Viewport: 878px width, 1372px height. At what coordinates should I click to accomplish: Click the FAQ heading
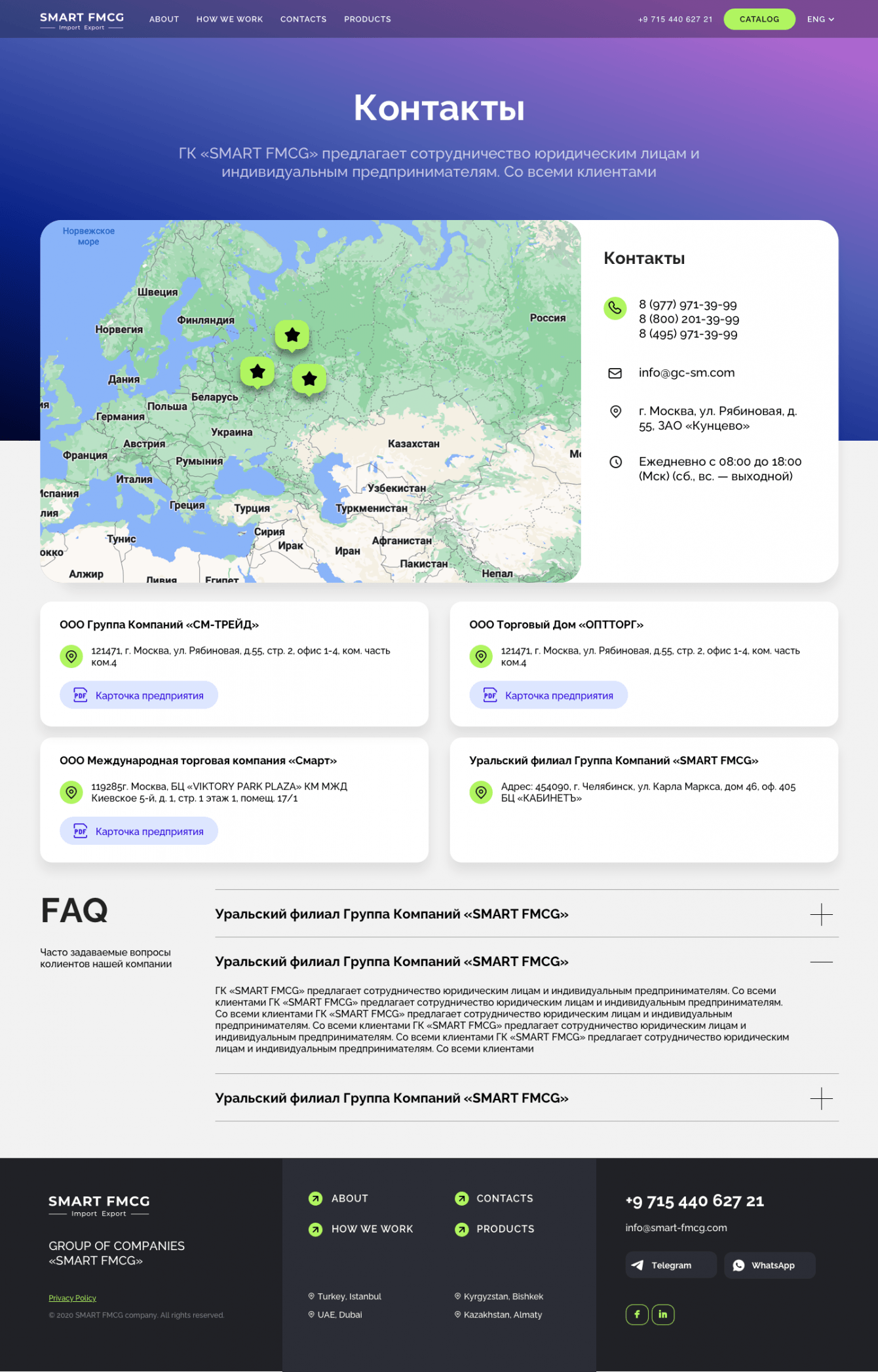(x=74, y=910)
